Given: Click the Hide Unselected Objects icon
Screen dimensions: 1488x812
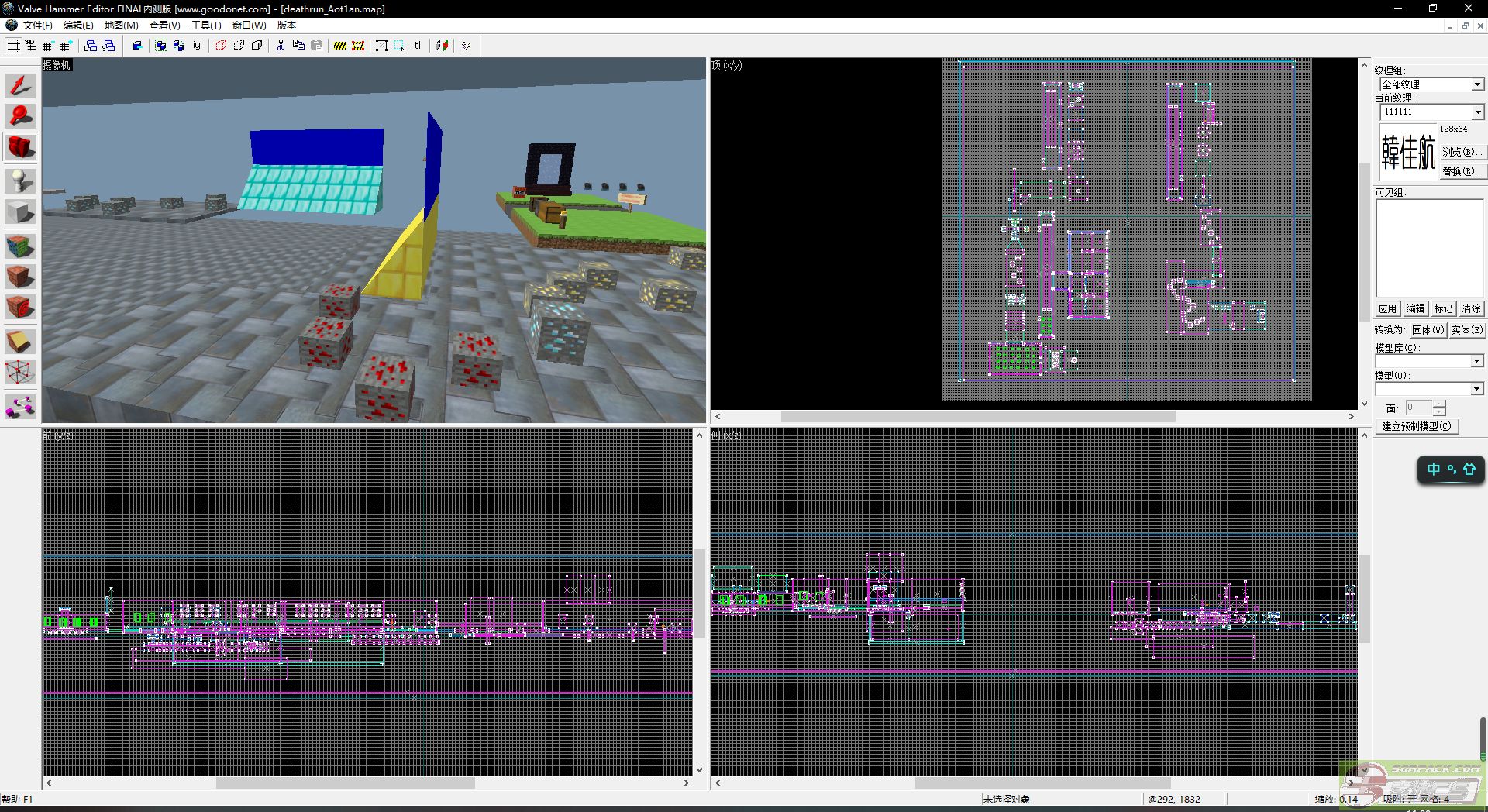Looking at the screenshot, I should pyautogui.click(x=239, y=46).
